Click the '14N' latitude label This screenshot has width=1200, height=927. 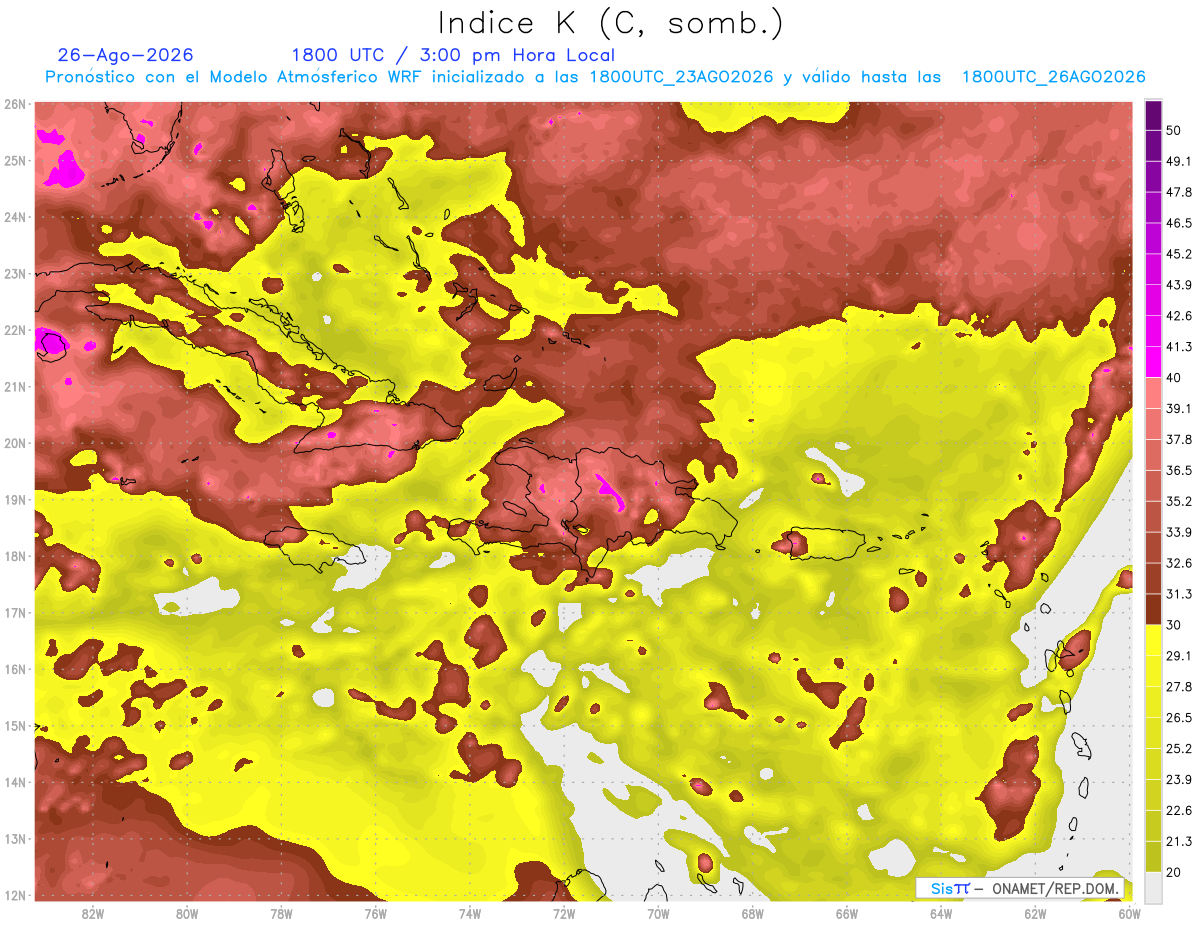(x=15, y=782)
